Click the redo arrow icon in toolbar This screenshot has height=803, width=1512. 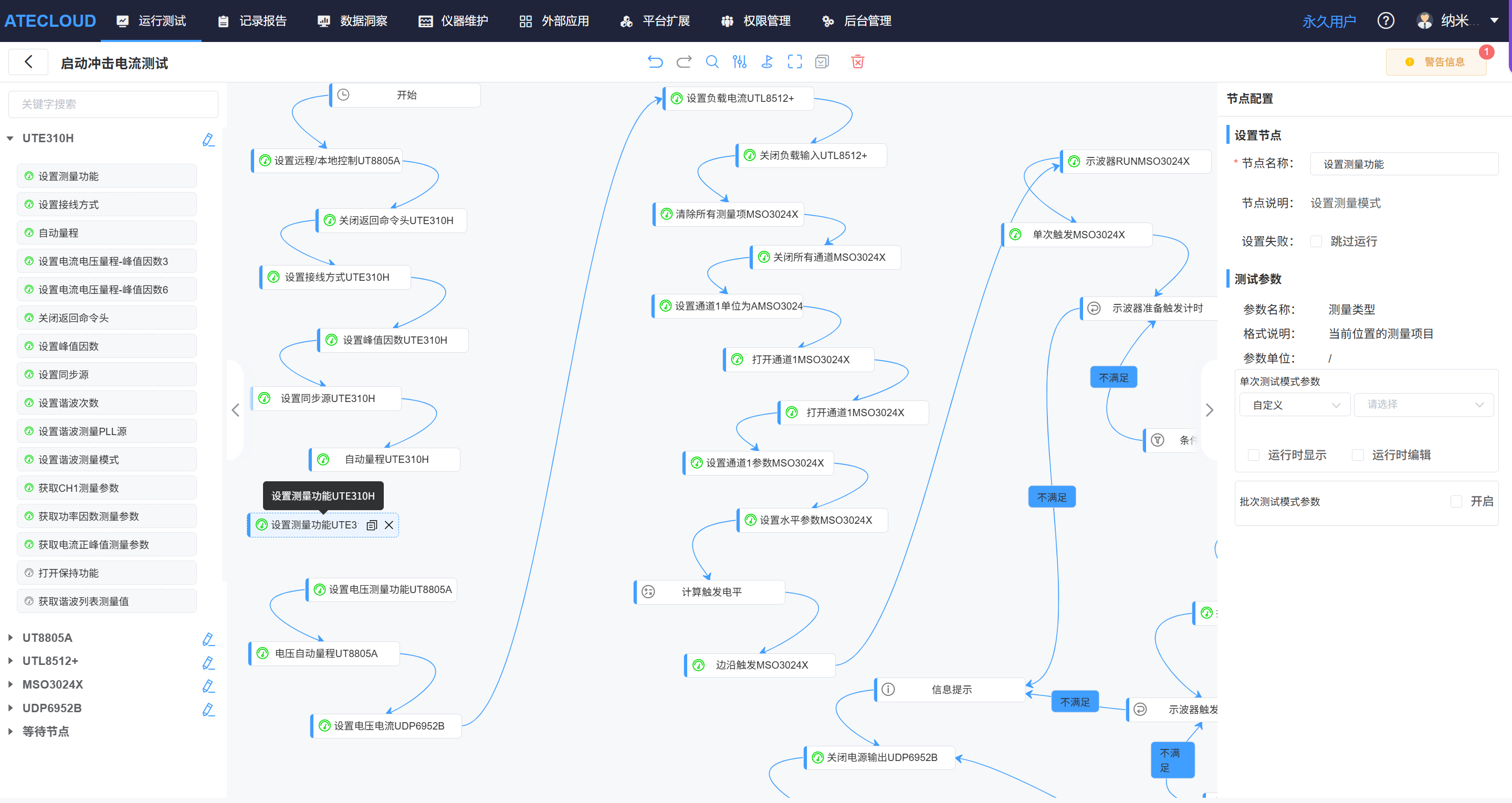tap(684, 61)
